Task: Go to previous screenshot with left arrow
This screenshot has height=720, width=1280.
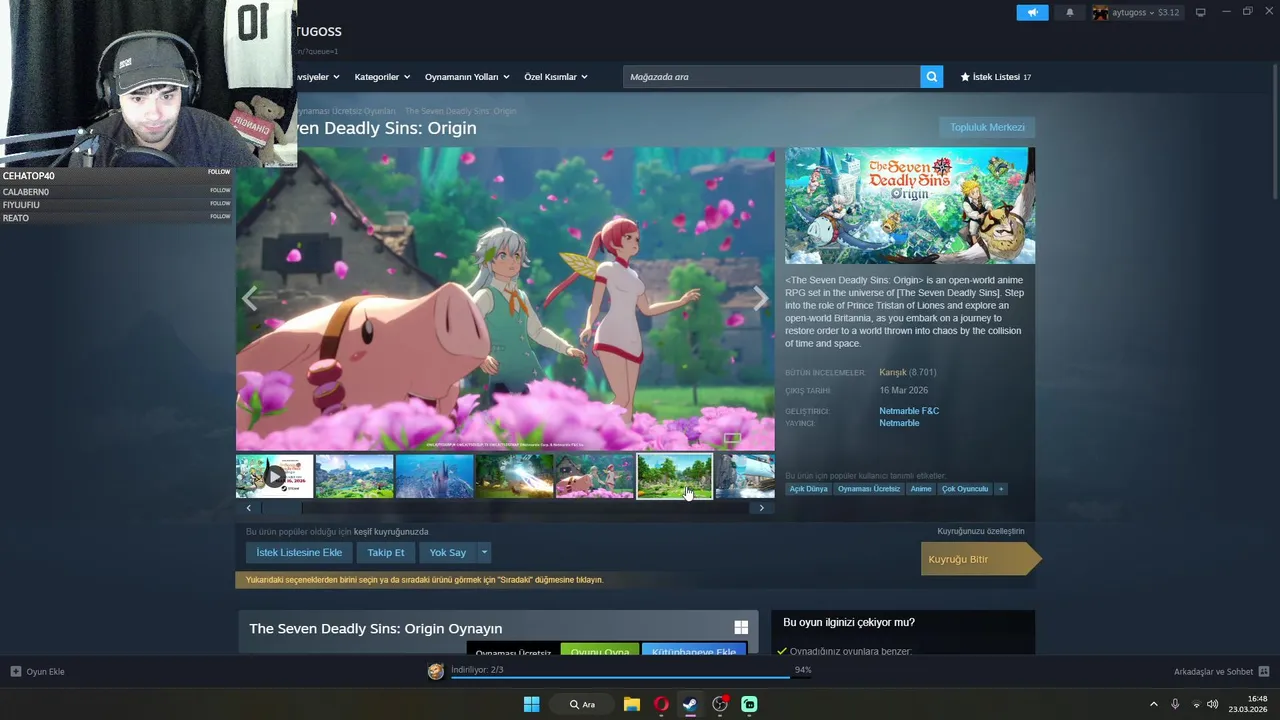Action: click(x=249, y=298)
